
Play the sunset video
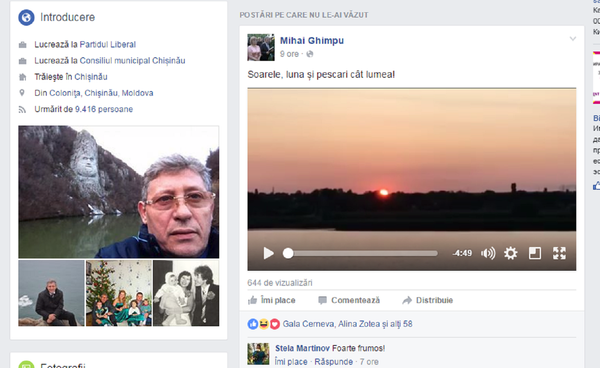click(269, 253)
